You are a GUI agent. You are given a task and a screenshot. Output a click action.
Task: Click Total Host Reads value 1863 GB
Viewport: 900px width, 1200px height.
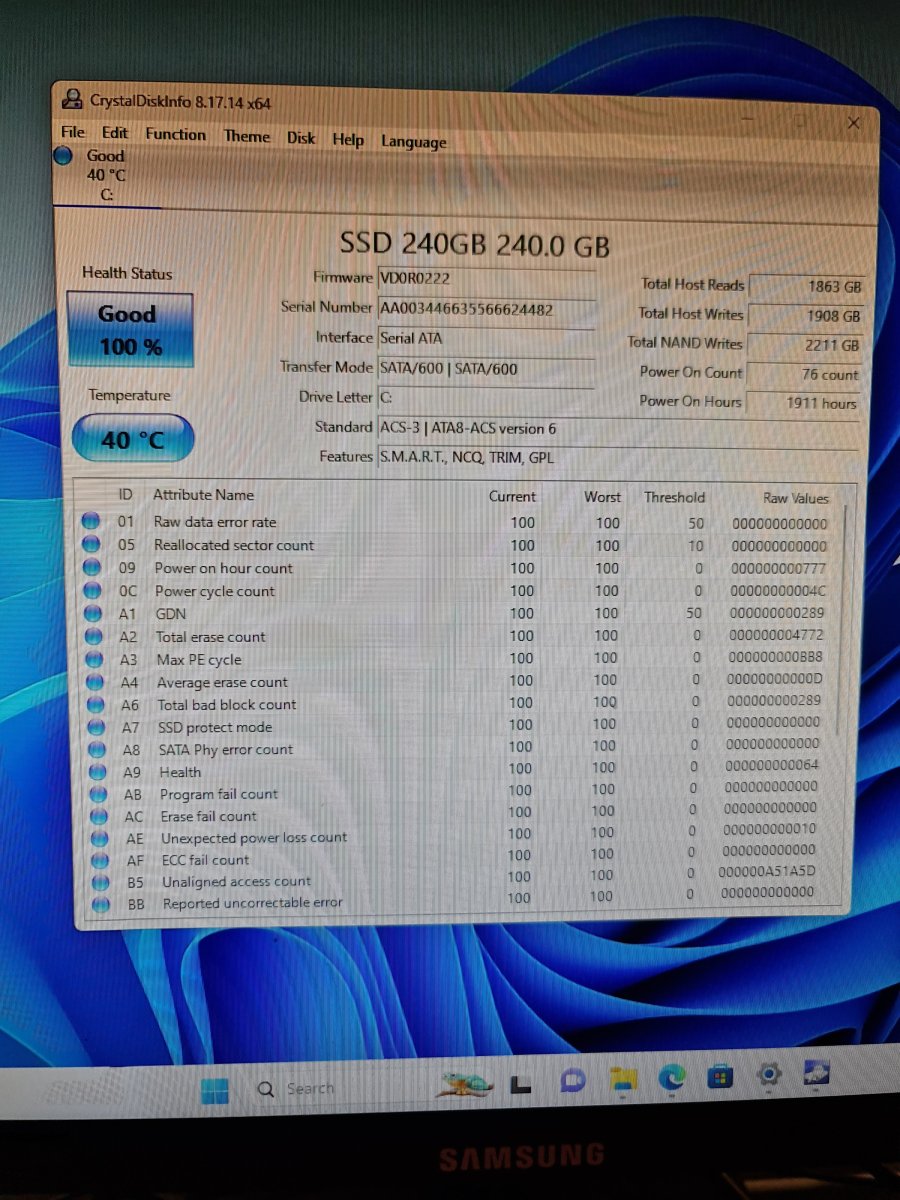pyautogui.click(x=806, y=286)
